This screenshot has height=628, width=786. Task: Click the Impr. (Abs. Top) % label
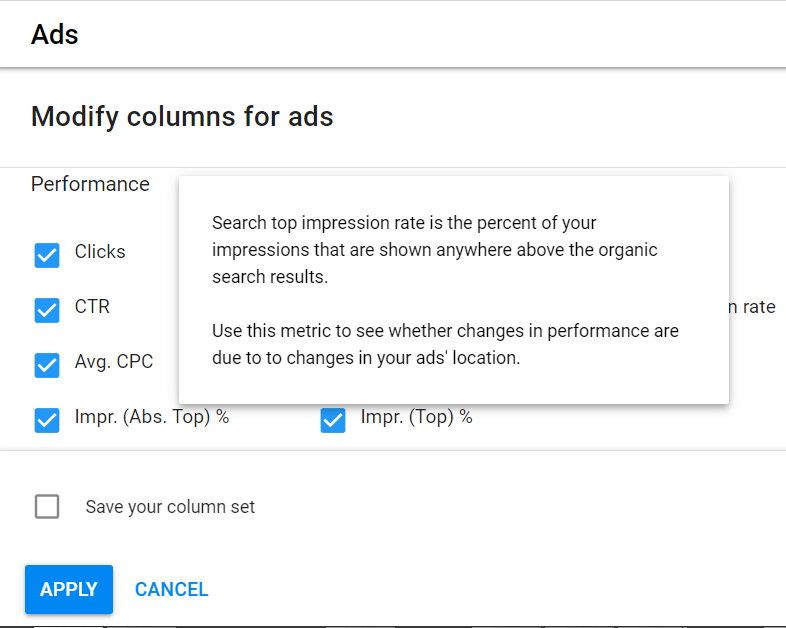click(x=152, y=416)
